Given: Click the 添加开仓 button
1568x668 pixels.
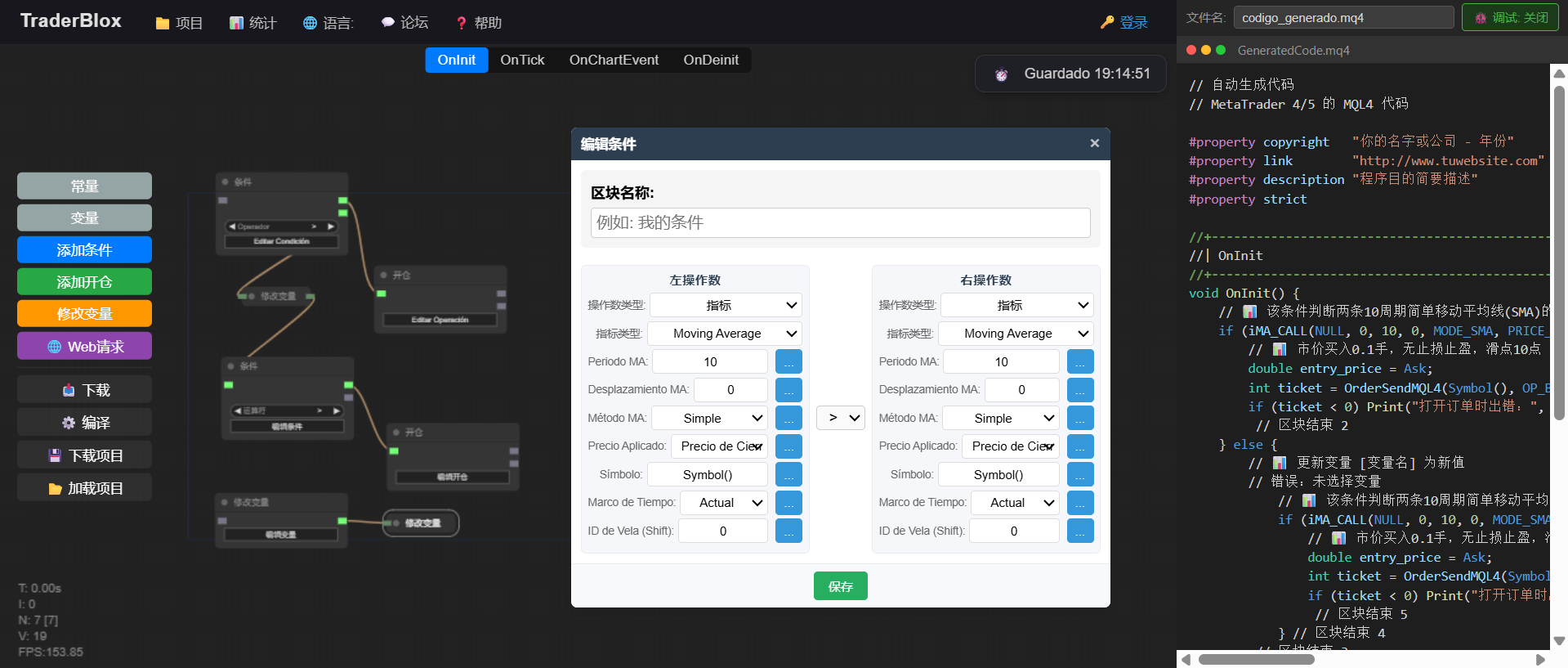Looking at the screenshot, I should [84, 281].
